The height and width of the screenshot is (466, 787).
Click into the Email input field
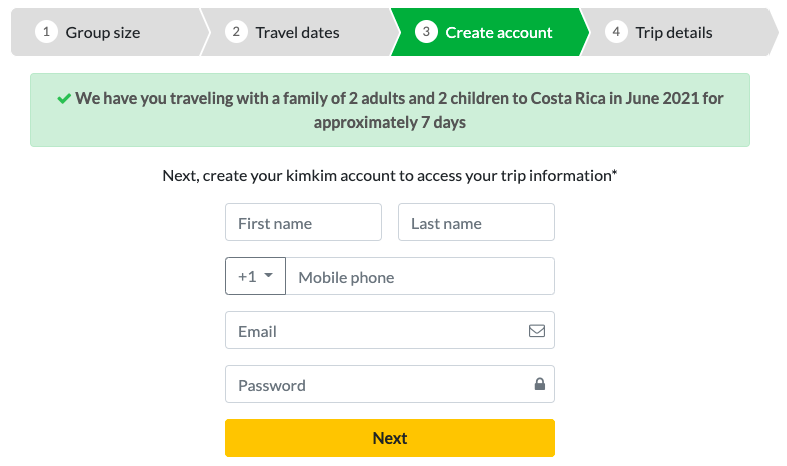point(375,331)
